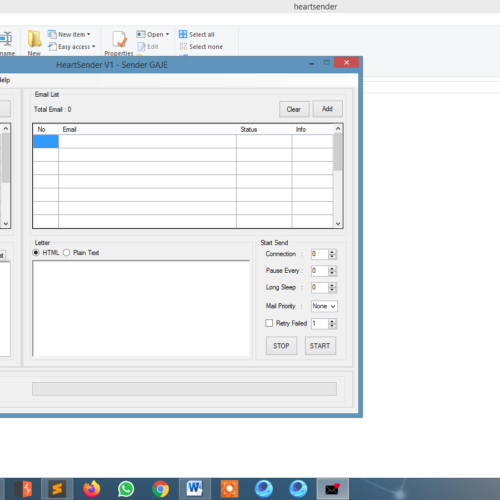This screenshot has width=500, height=500.
Task: Click the START button to begin sending
Action: click(x=320, y=346)
